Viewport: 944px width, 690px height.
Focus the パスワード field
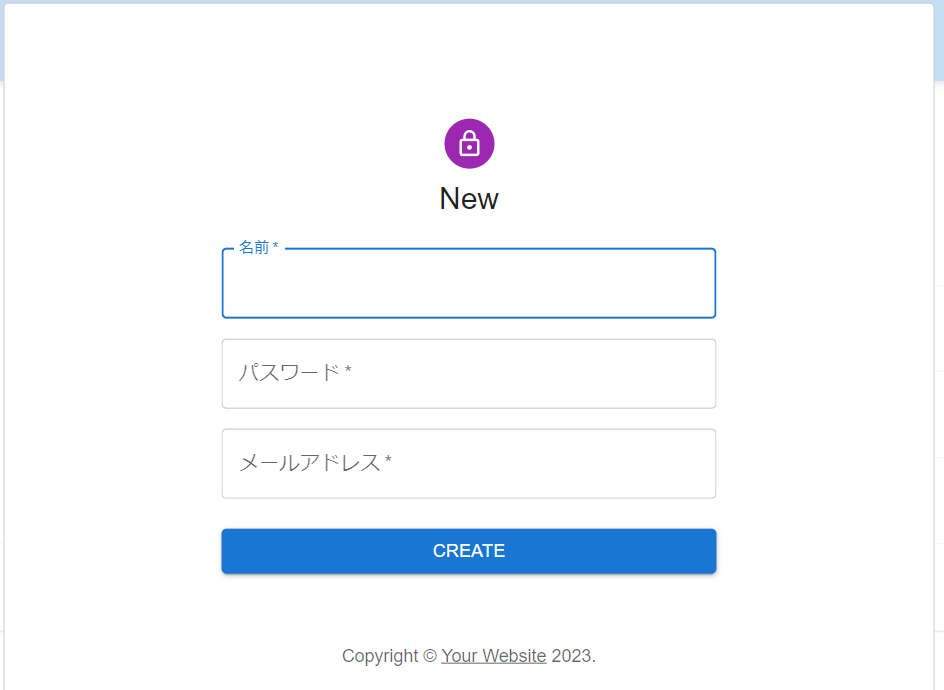click(x=469, y=373)
